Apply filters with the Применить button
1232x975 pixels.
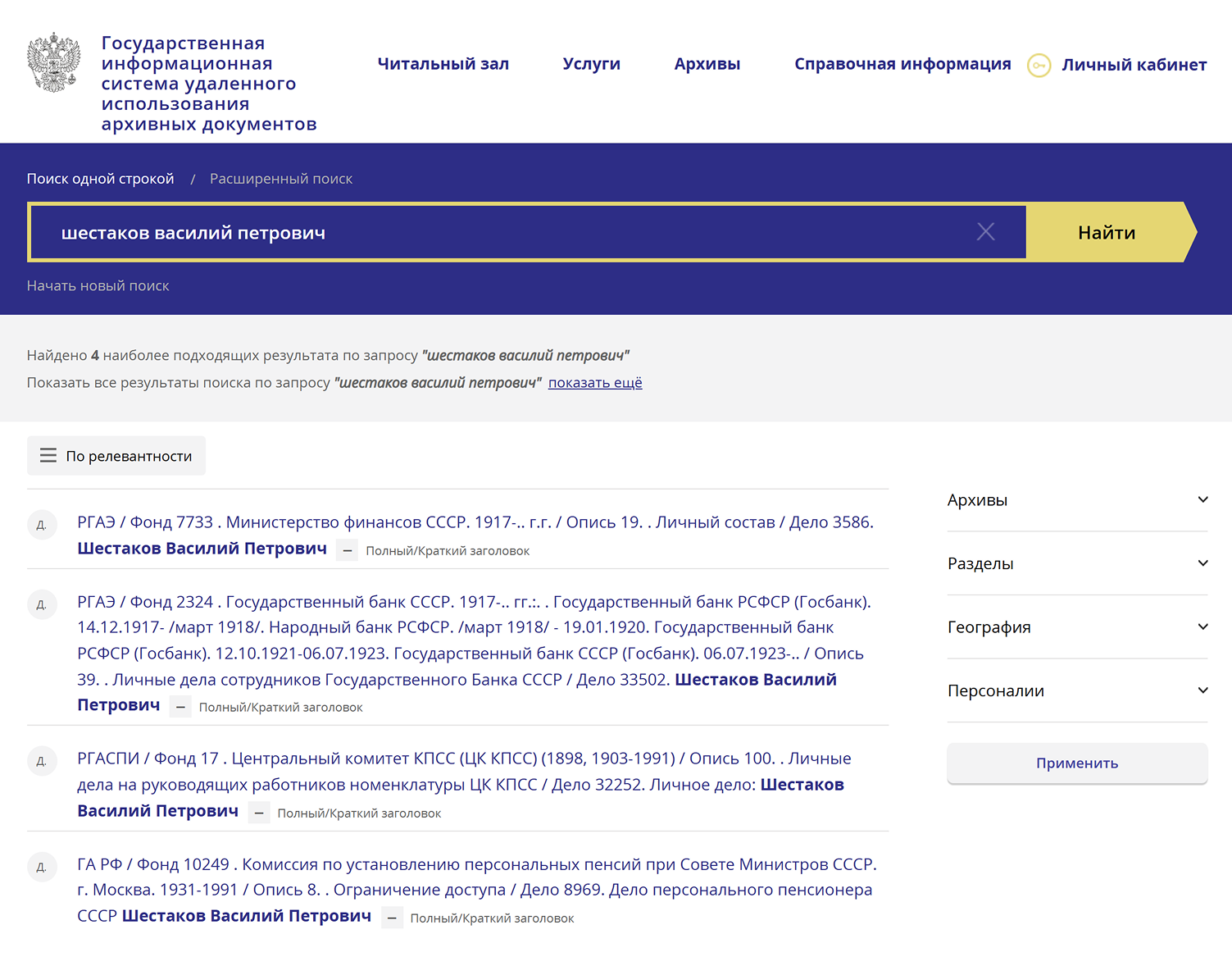pos(1076,763)
